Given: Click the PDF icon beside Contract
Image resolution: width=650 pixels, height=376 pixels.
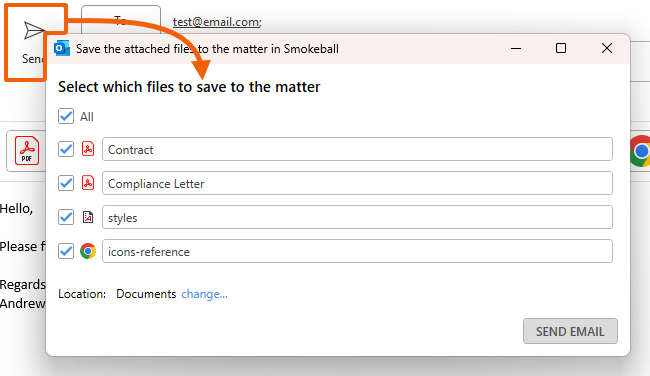Looking at the screenshot, I should tap(88, 149).
